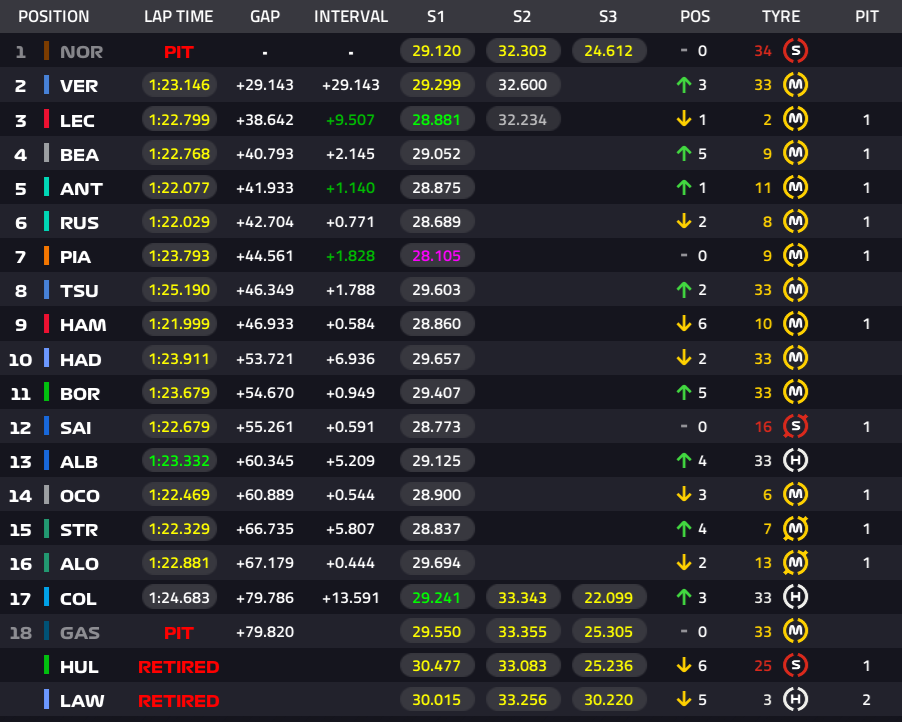Select driver HAM in the standings
The width and height of the screenshot is (902, 722).
pos(83,324)
